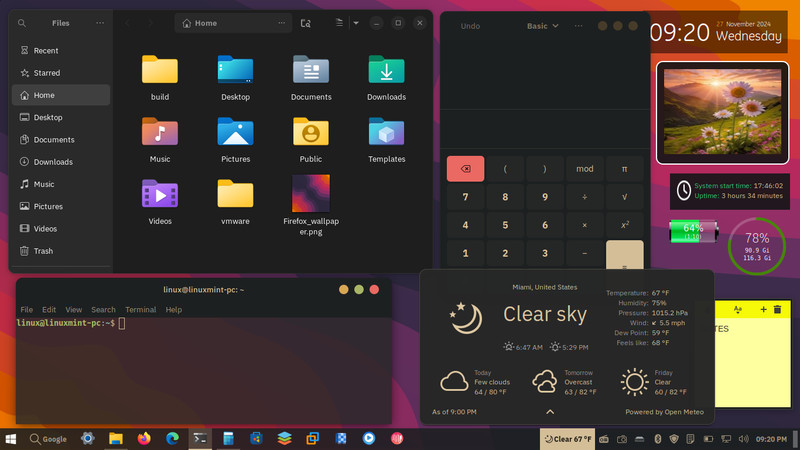The height and width of the screenshot is (450, 800).
Task: Click the calculator backspace key
Action: point(465,169)
